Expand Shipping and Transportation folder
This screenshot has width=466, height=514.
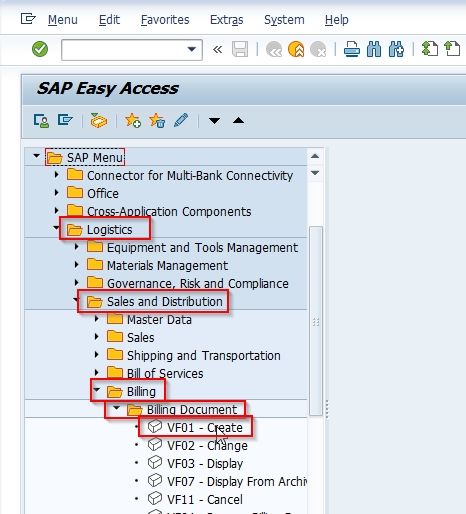pos(96,355)
